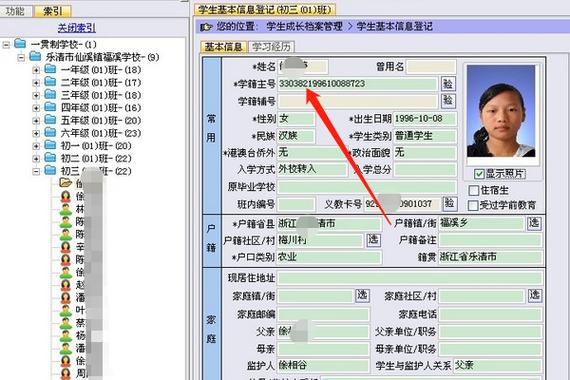Click the 选 button next to 家庭镇/街
The height and width of the screenshot is (380, 570).
(362, 296)
